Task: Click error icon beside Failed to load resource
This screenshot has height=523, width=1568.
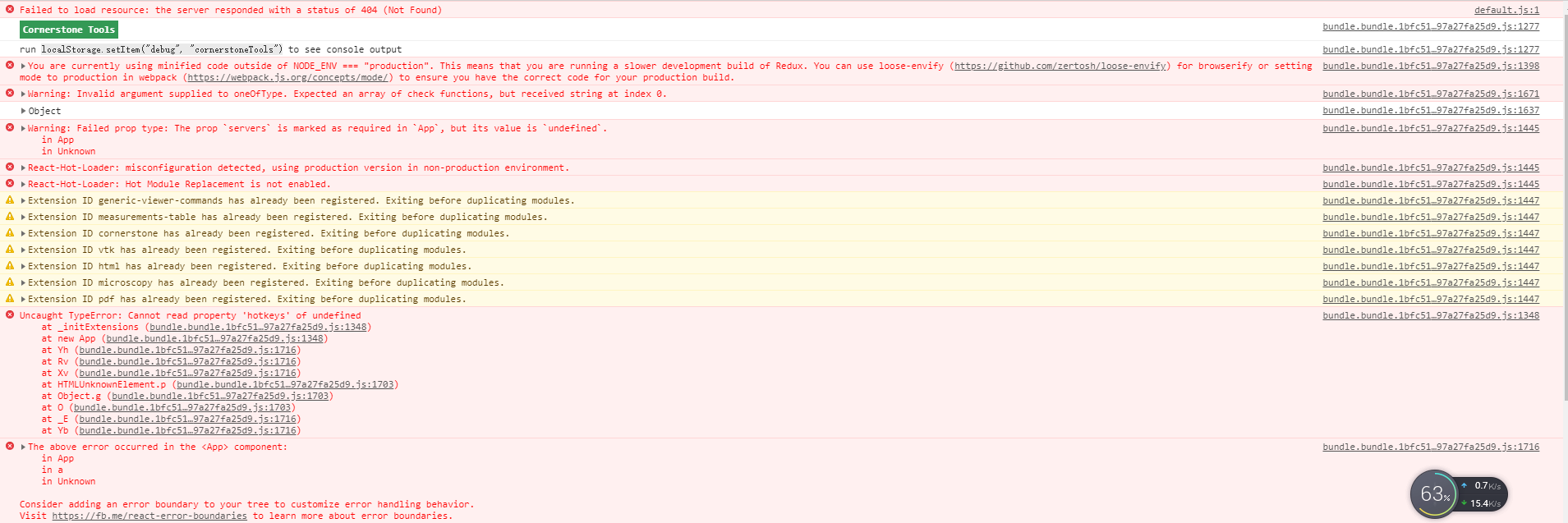Action: (10, 9)
